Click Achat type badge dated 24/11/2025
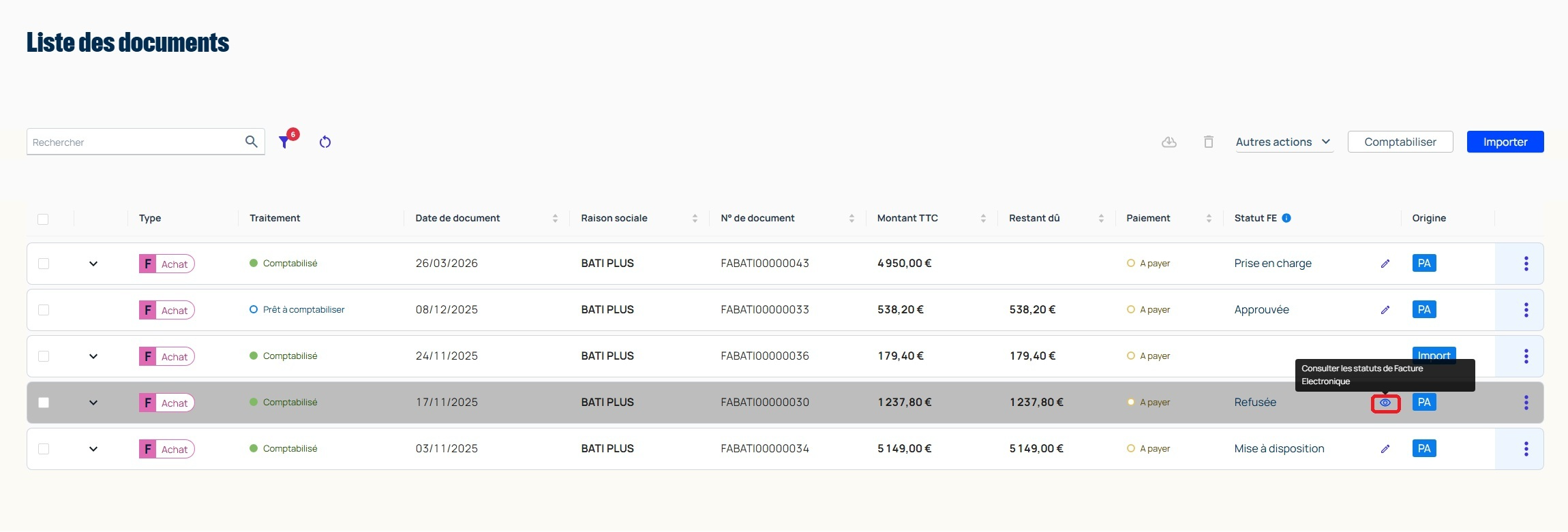This screenshot has height=532, width=1568. coord(167,356)
